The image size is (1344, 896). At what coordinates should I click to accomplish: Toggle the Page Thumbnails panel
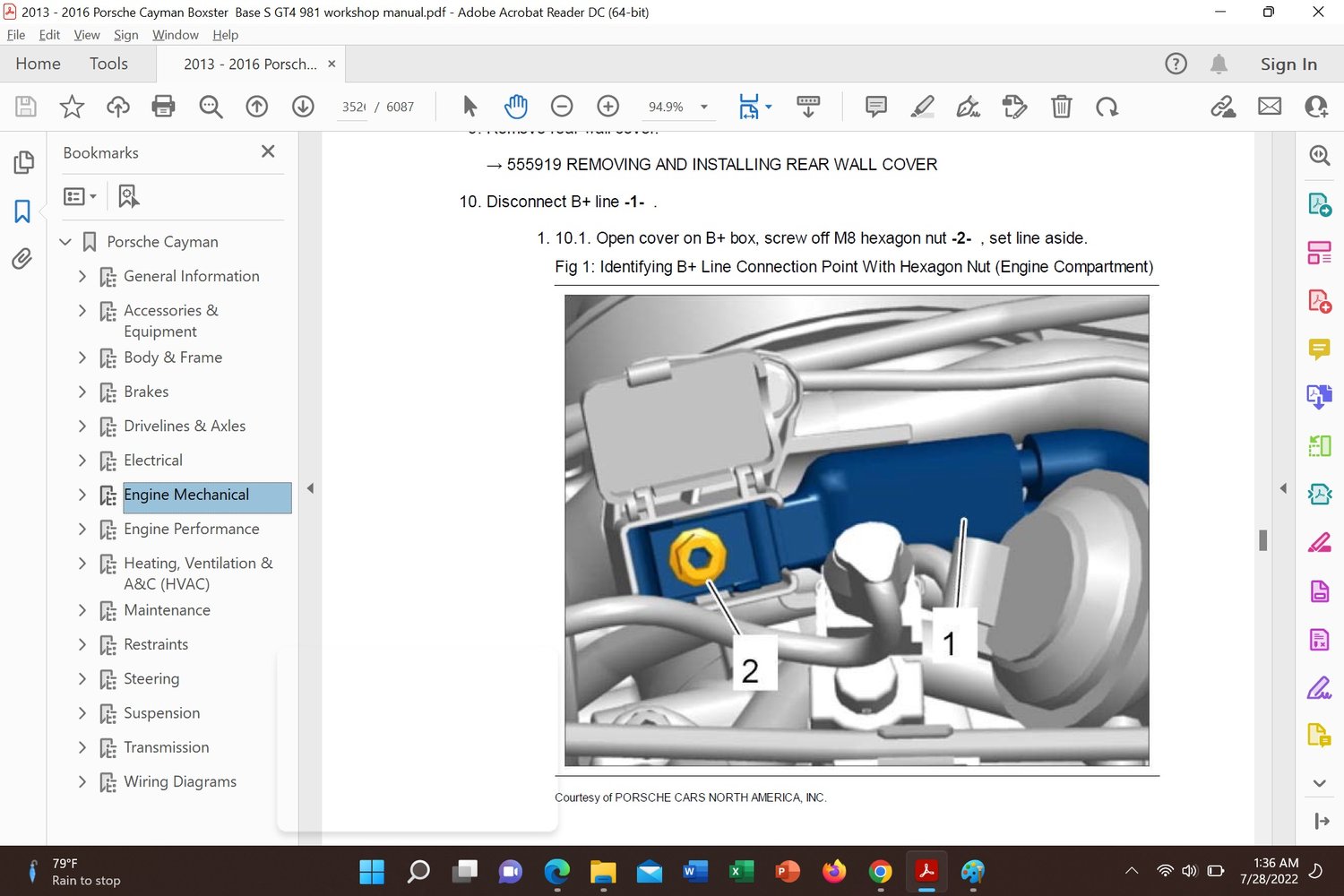22,162
